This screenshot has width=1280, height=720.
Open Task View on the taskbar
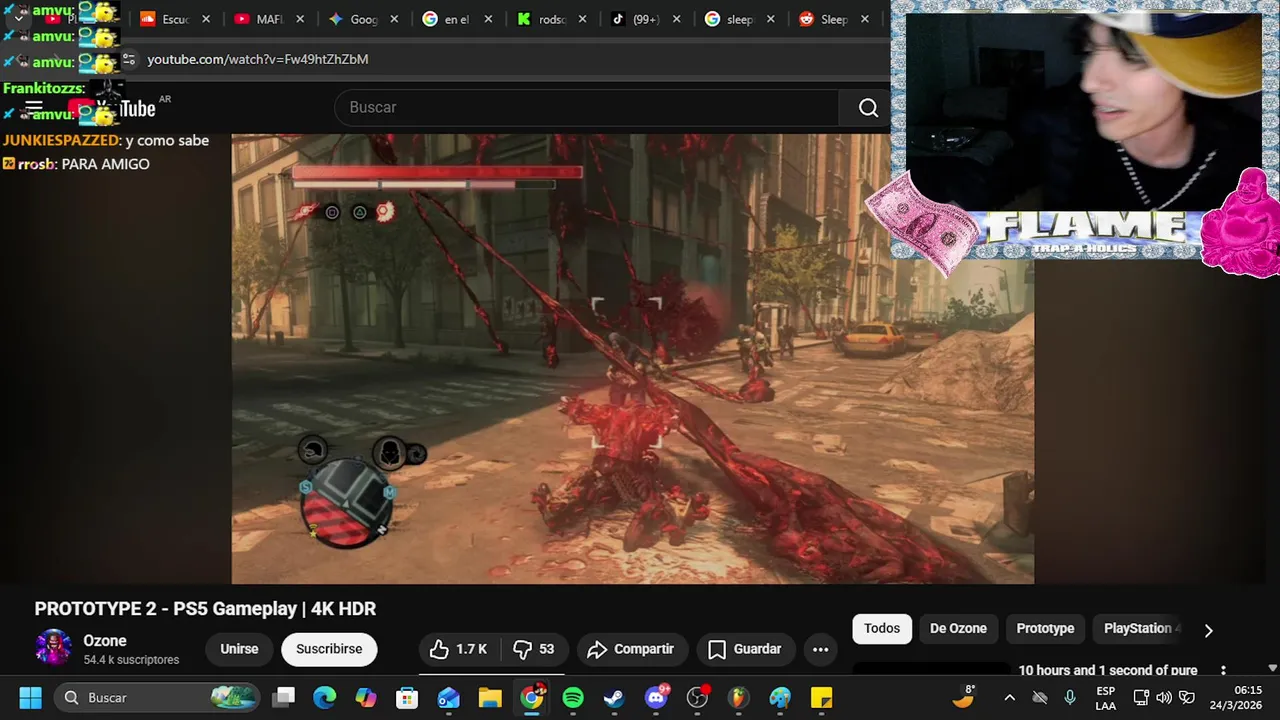[x=284, y=697]
